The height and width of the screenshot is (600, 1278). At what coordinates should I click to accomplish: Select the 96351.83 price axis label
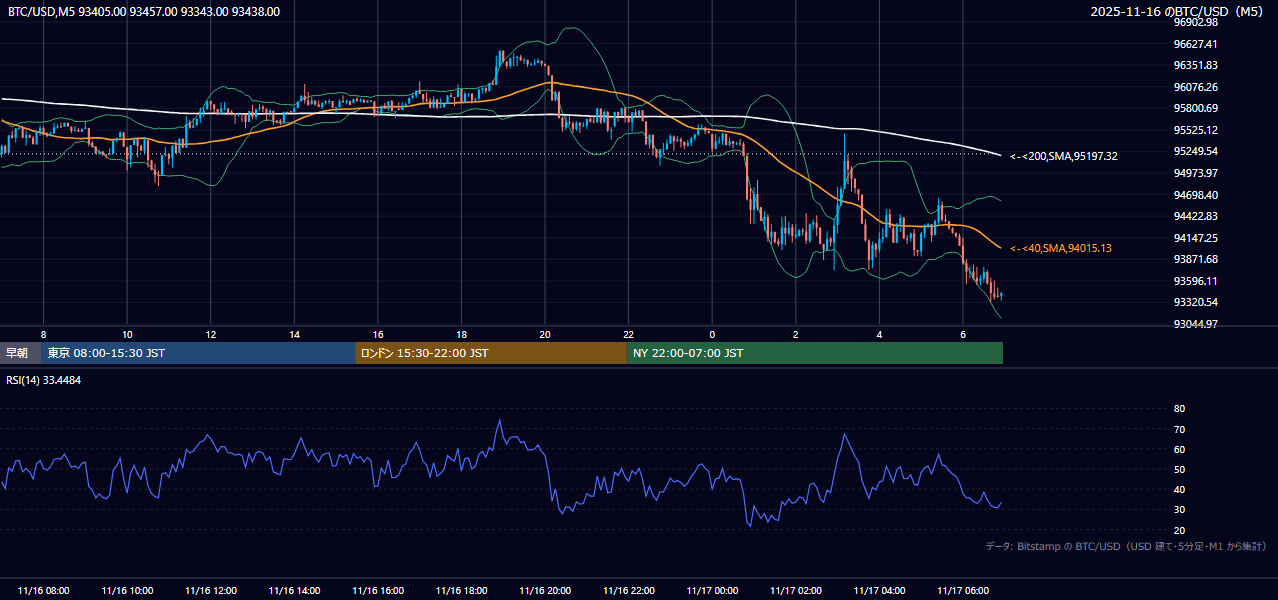click(1196, 65)
